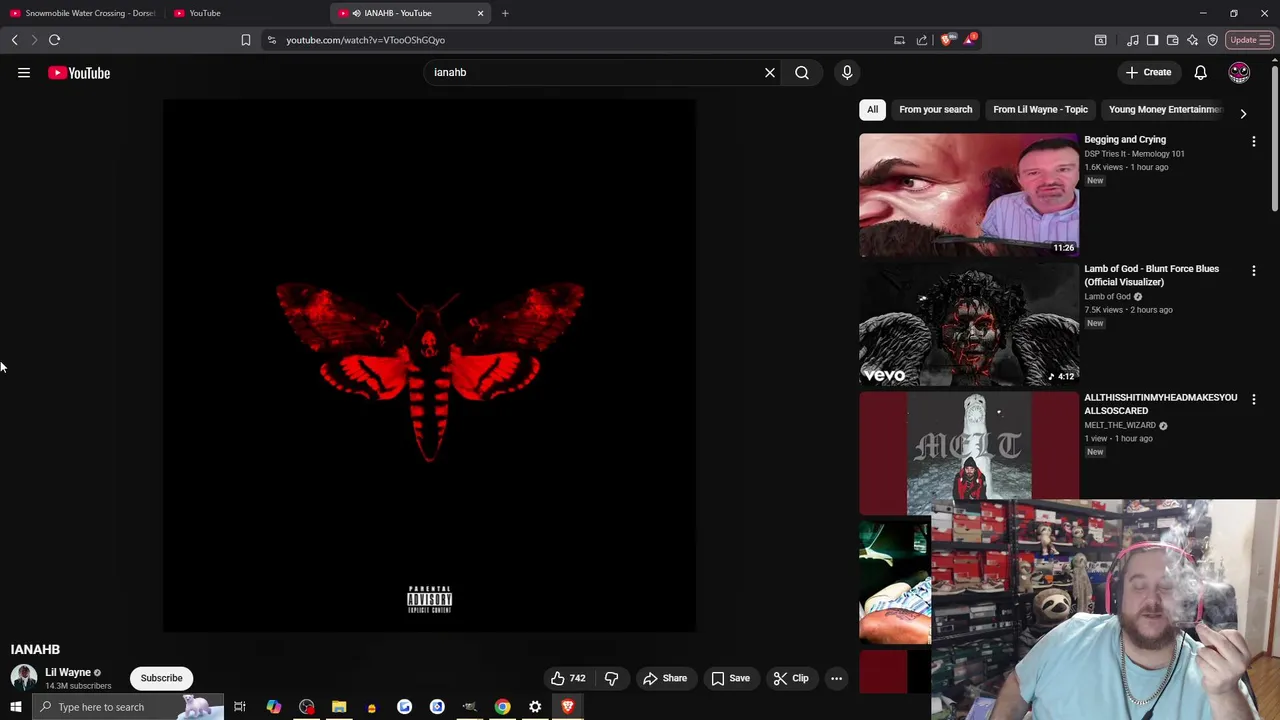1280x720 pixels.
Task: Open Task View on the taskbar
Action: tap(240, 707)
